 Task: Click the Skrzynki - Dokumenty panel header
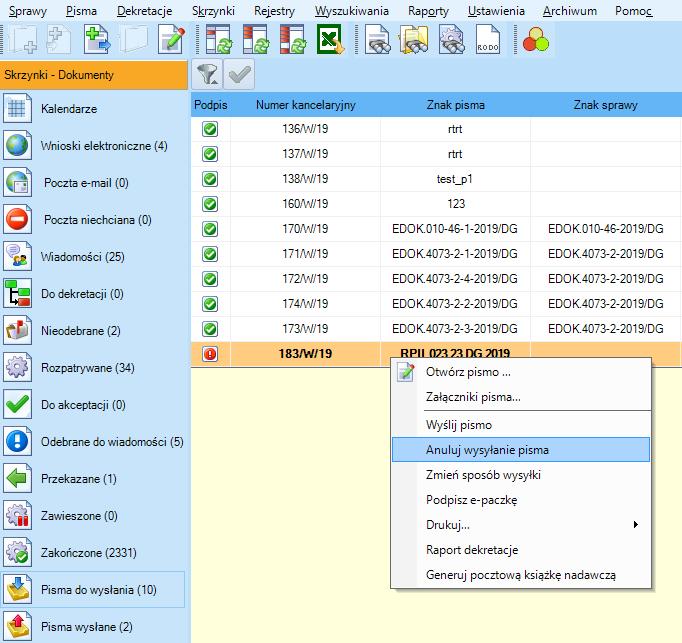94,75
